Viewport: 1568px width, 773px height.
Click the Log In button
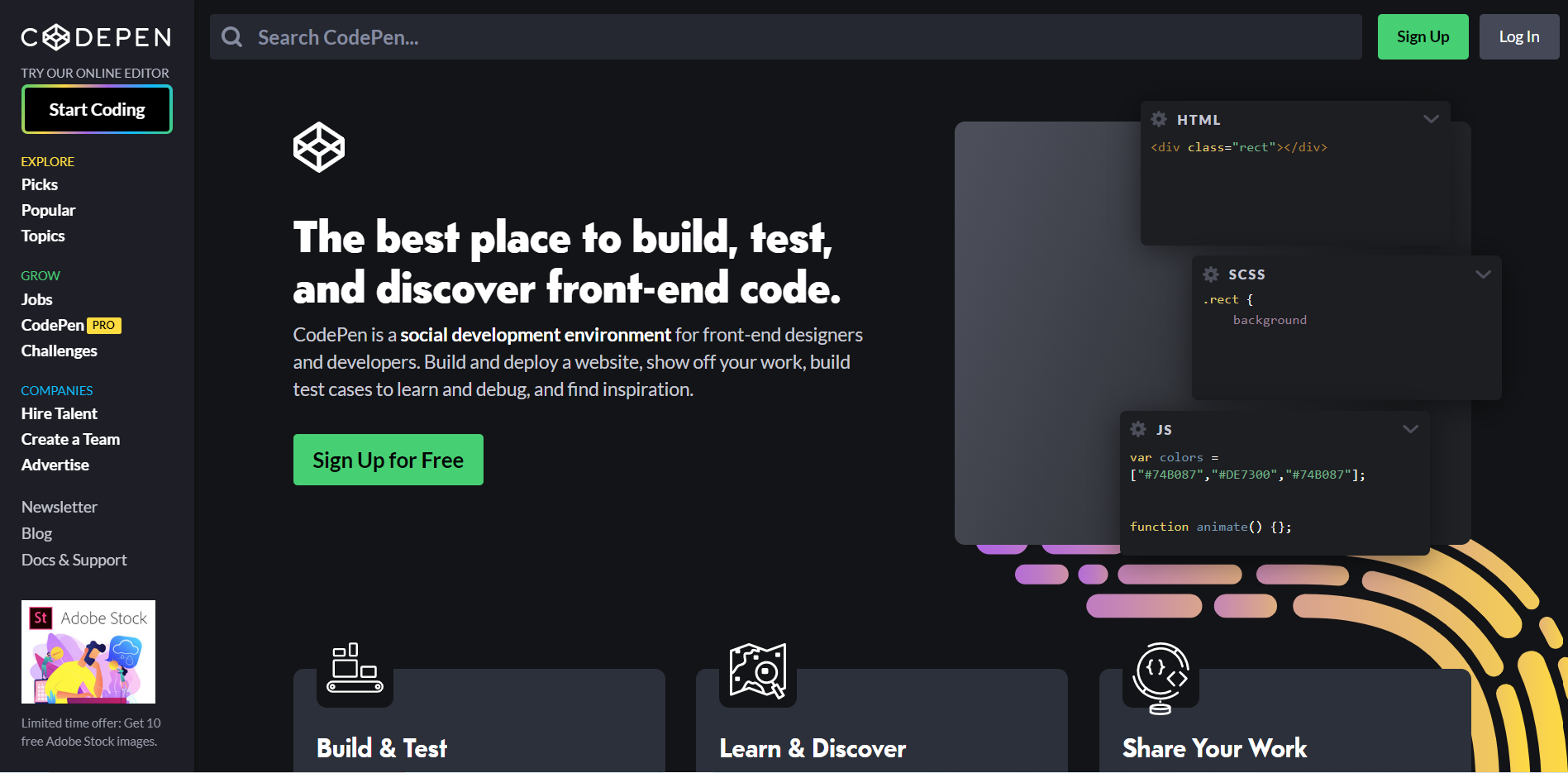(x=1518, y=37)
